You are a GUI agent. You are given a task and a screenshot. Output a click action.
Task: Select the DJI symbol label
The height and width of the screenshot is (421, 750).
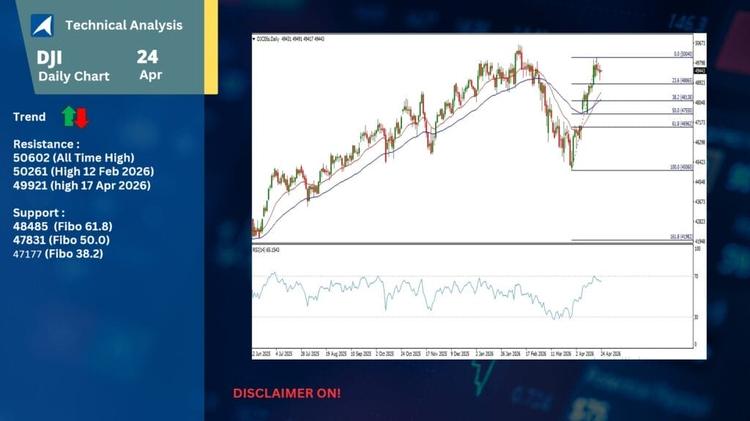click(50, 58)
